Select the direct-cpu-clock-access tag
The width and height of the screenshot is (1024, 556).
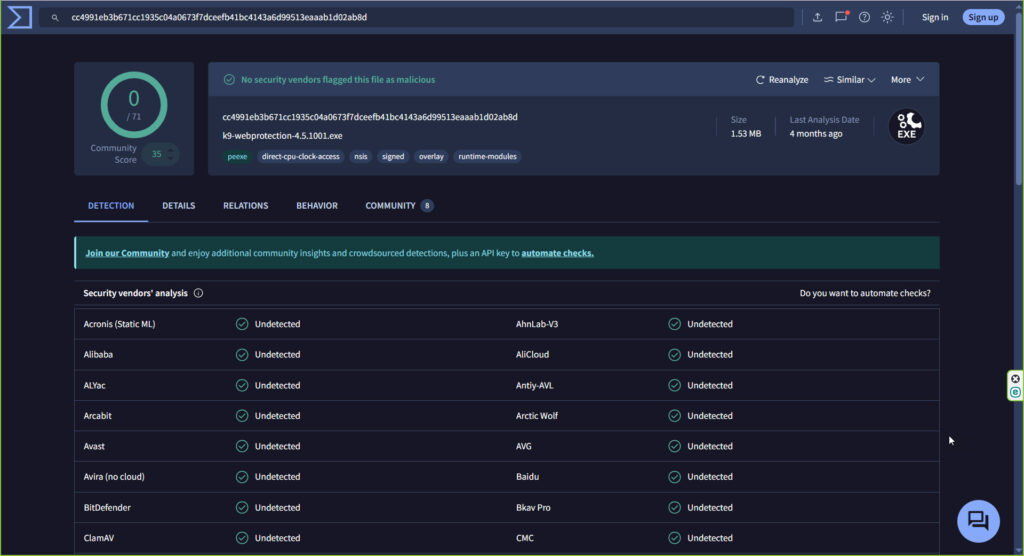point(300,157)
